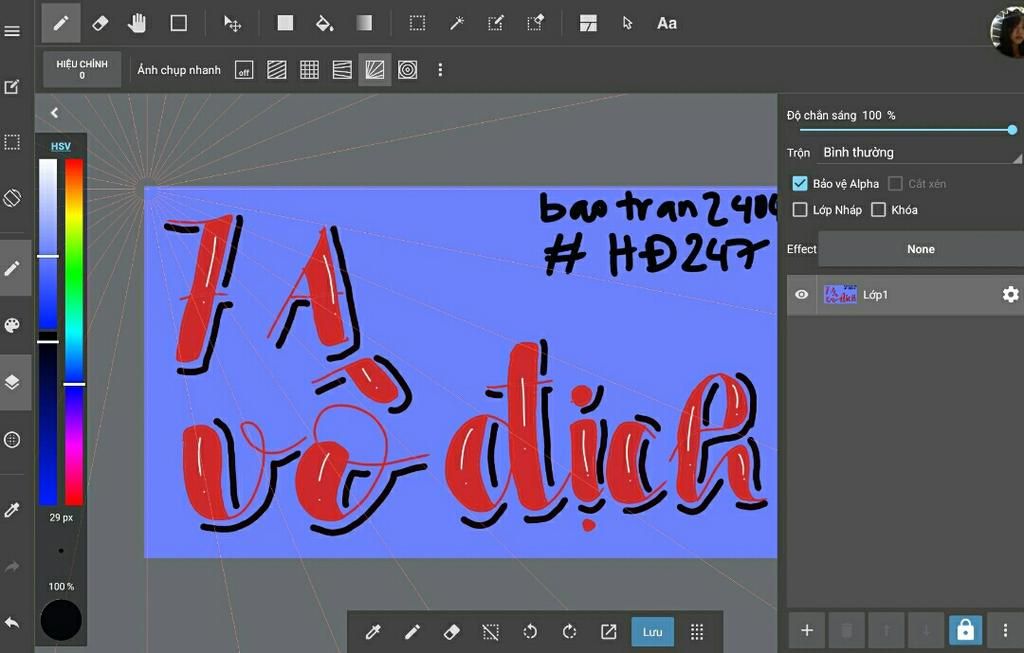This screenshot has width=1024, height=653.
Task: Open snap options three-dot menu
Action: tap(440, 70)
